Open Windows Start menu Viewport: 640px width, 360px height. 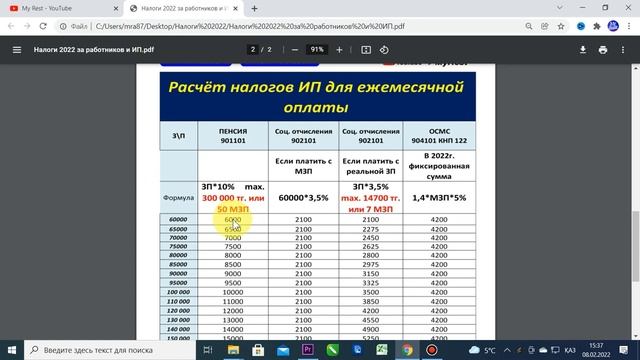coord(12,350)
